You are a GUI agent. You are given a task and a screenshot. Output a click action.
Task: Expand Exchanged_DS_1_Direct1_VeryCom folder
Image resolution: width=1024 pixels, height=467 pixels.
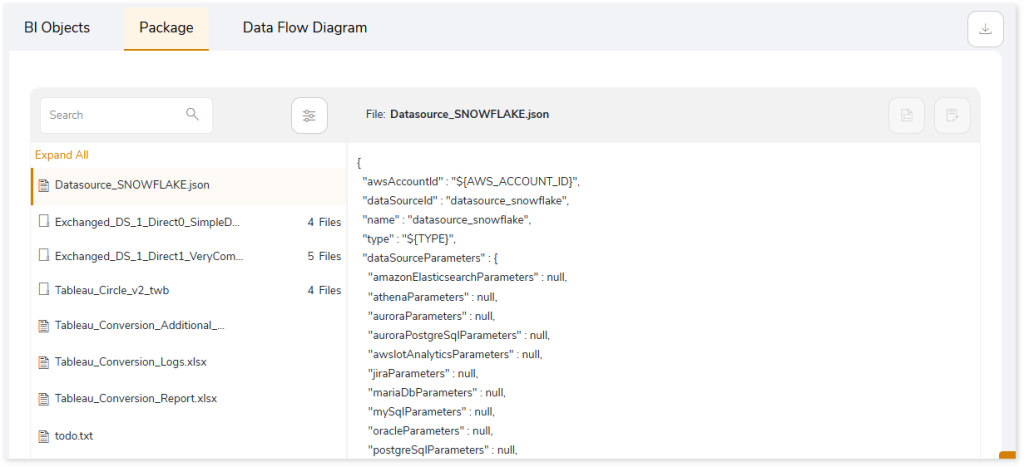[189, 256]
